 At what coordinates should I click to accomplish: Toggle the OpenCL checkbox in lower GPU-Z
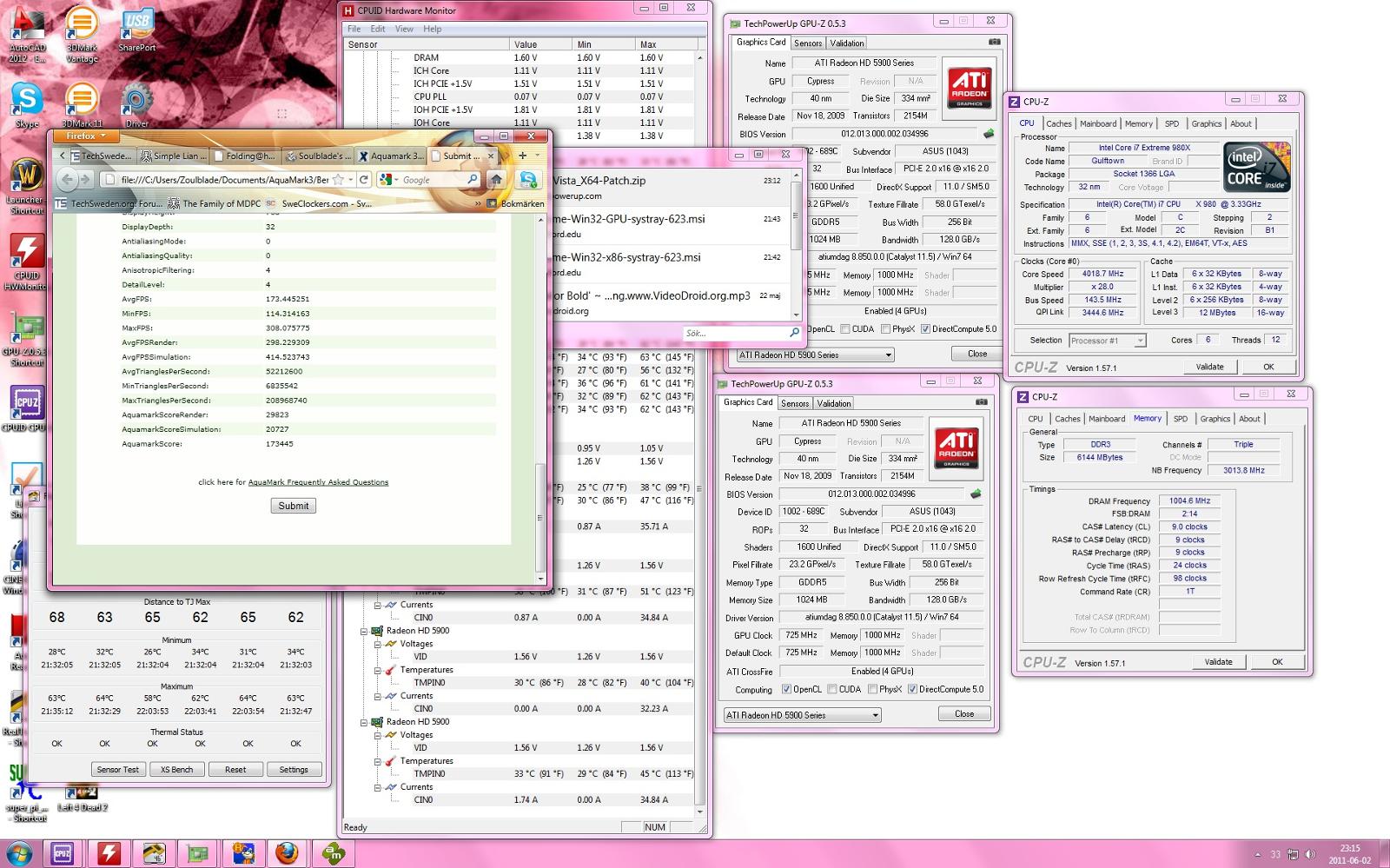[x=786, y=689]
